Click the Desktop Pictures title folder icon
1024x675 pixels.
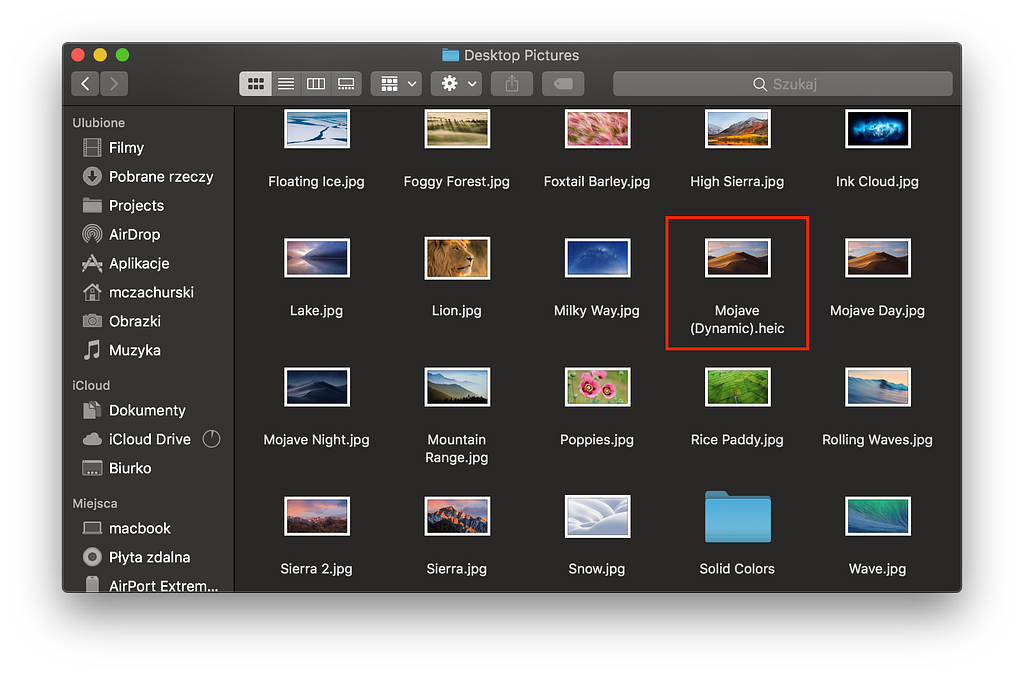pos(451,55)
